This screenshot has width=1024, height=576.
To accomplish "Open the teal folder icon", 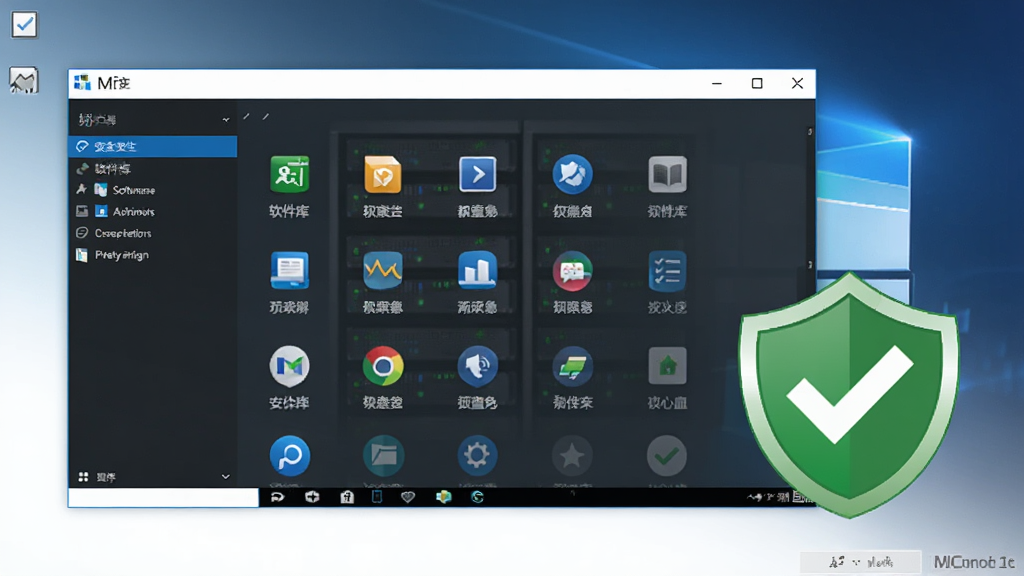I will pos(383,456).
